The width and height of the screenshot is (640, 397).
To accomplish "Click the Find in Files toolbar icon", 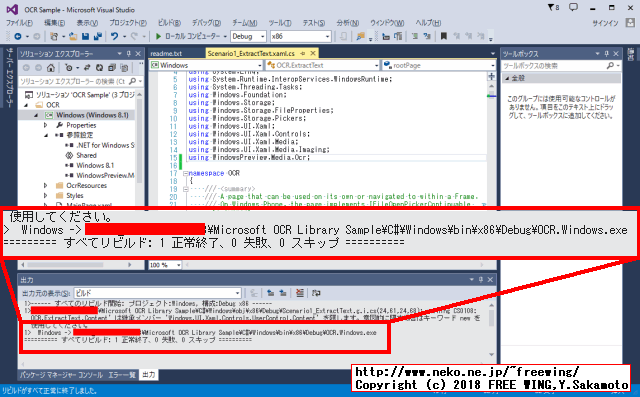I will 360,36.
